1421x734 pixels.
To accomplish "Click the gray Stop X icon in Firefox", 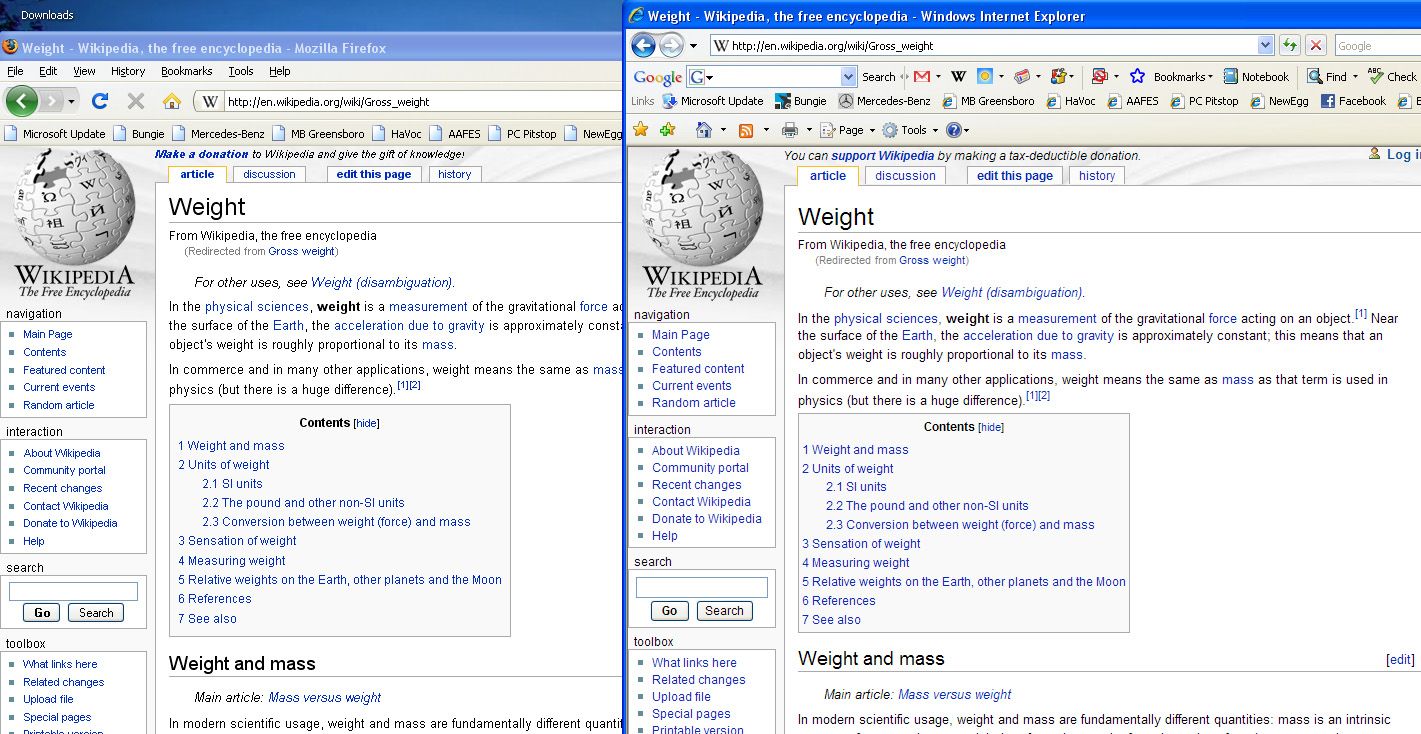I will [136, 101].
